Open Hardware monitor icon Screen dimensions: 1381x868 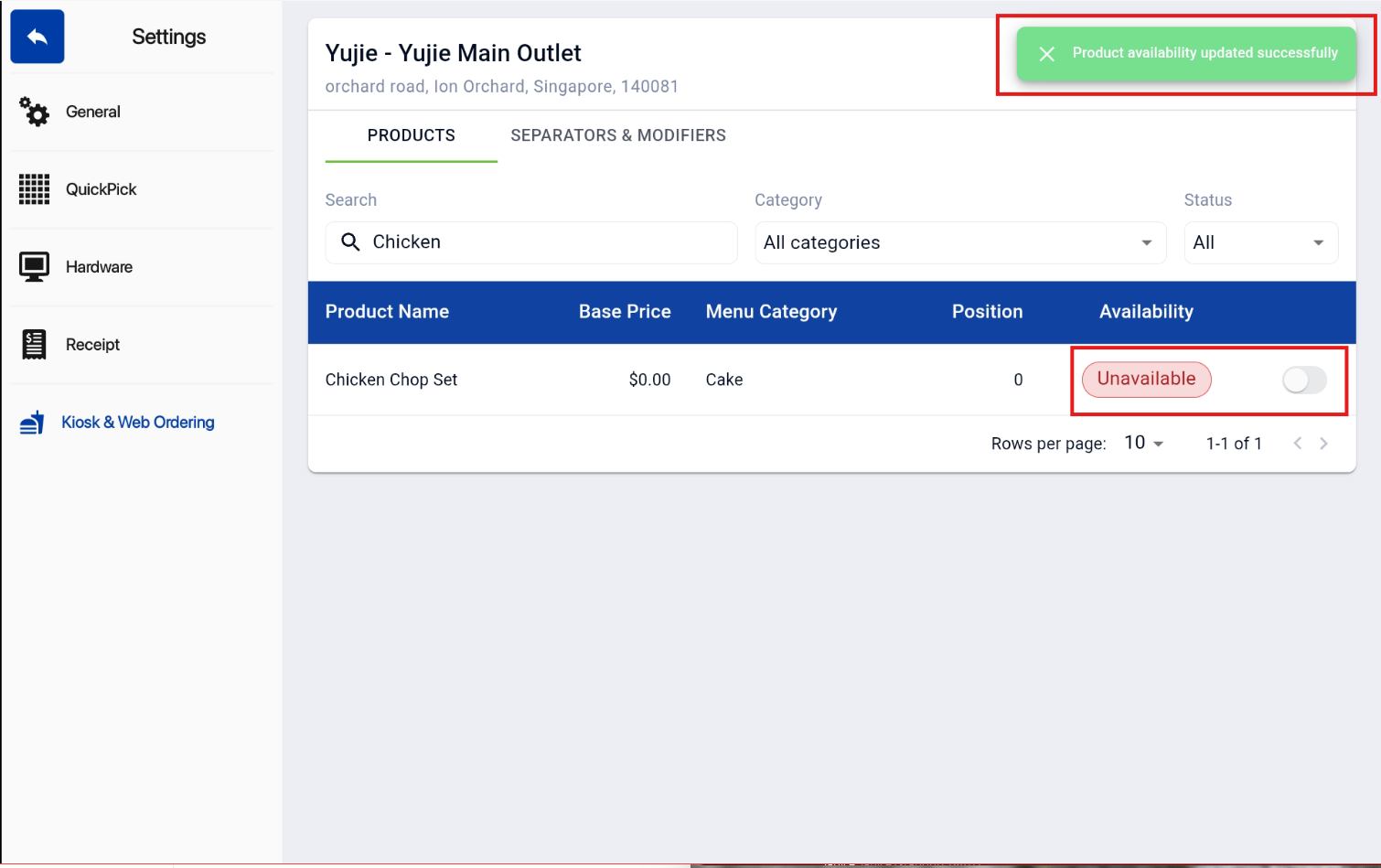[x=35, y=267]
